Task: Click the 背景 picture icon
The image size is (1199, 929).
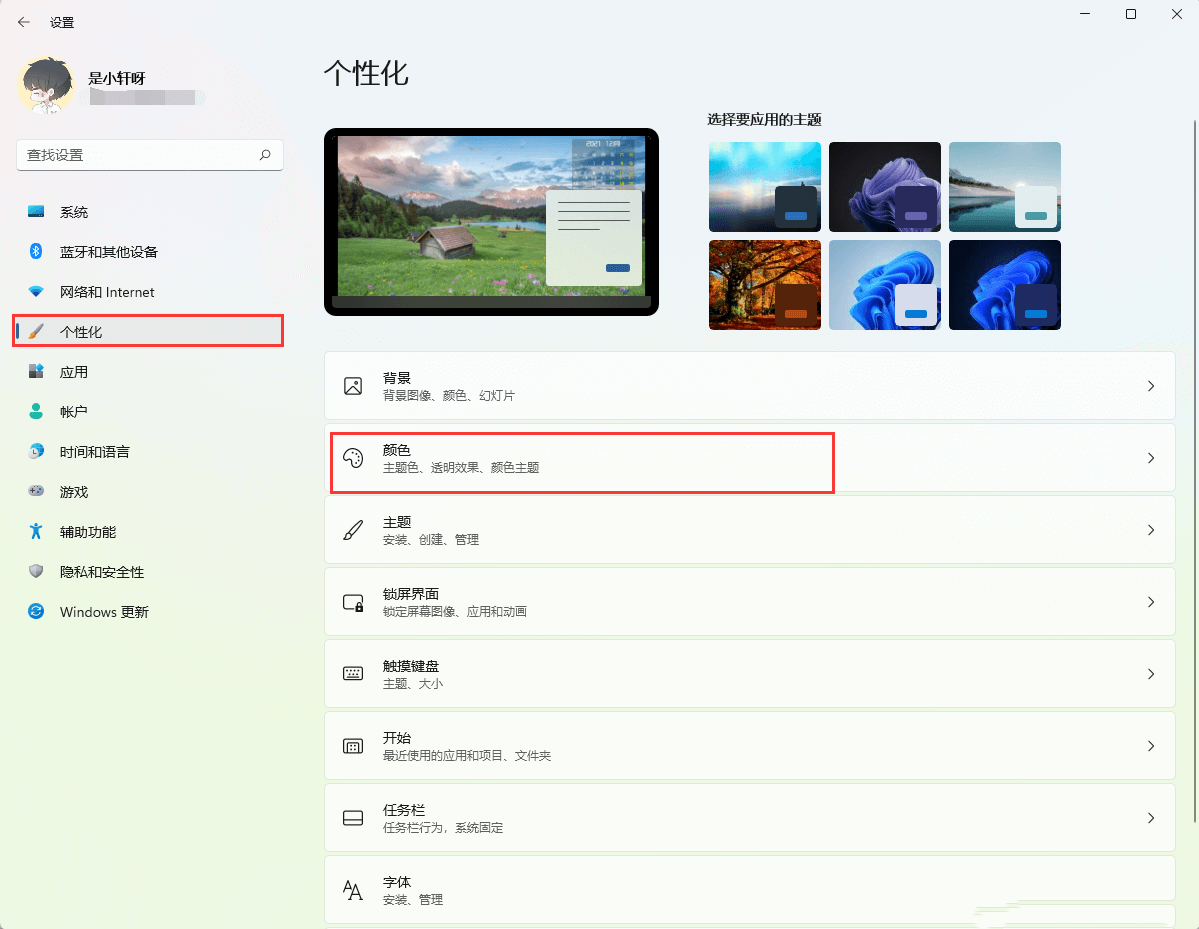Action: tap(353, 385)
